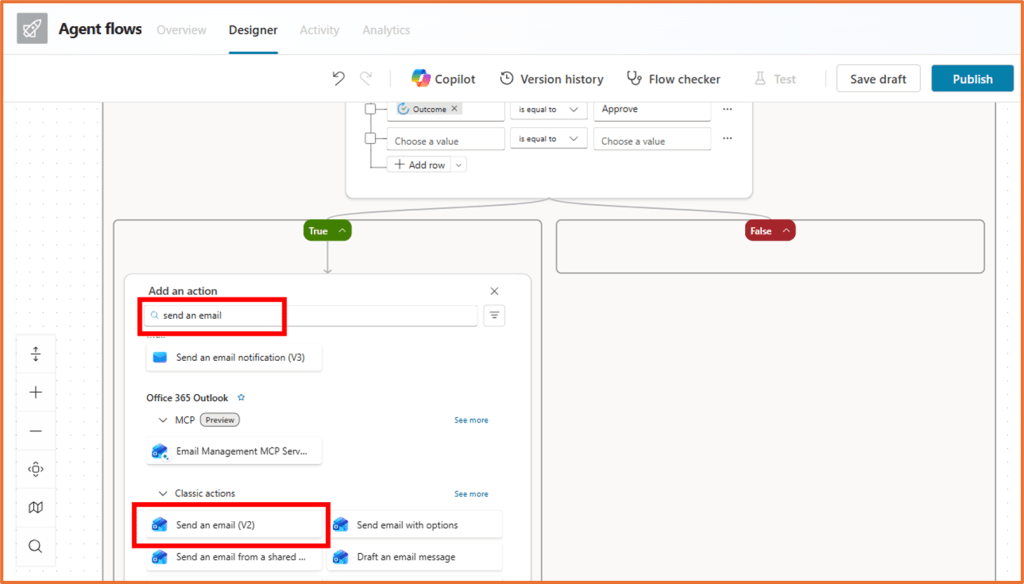Toggle the minimap icon in the left toolbar
Viewport: 1024px width, 584px height.
pos(36,508)
